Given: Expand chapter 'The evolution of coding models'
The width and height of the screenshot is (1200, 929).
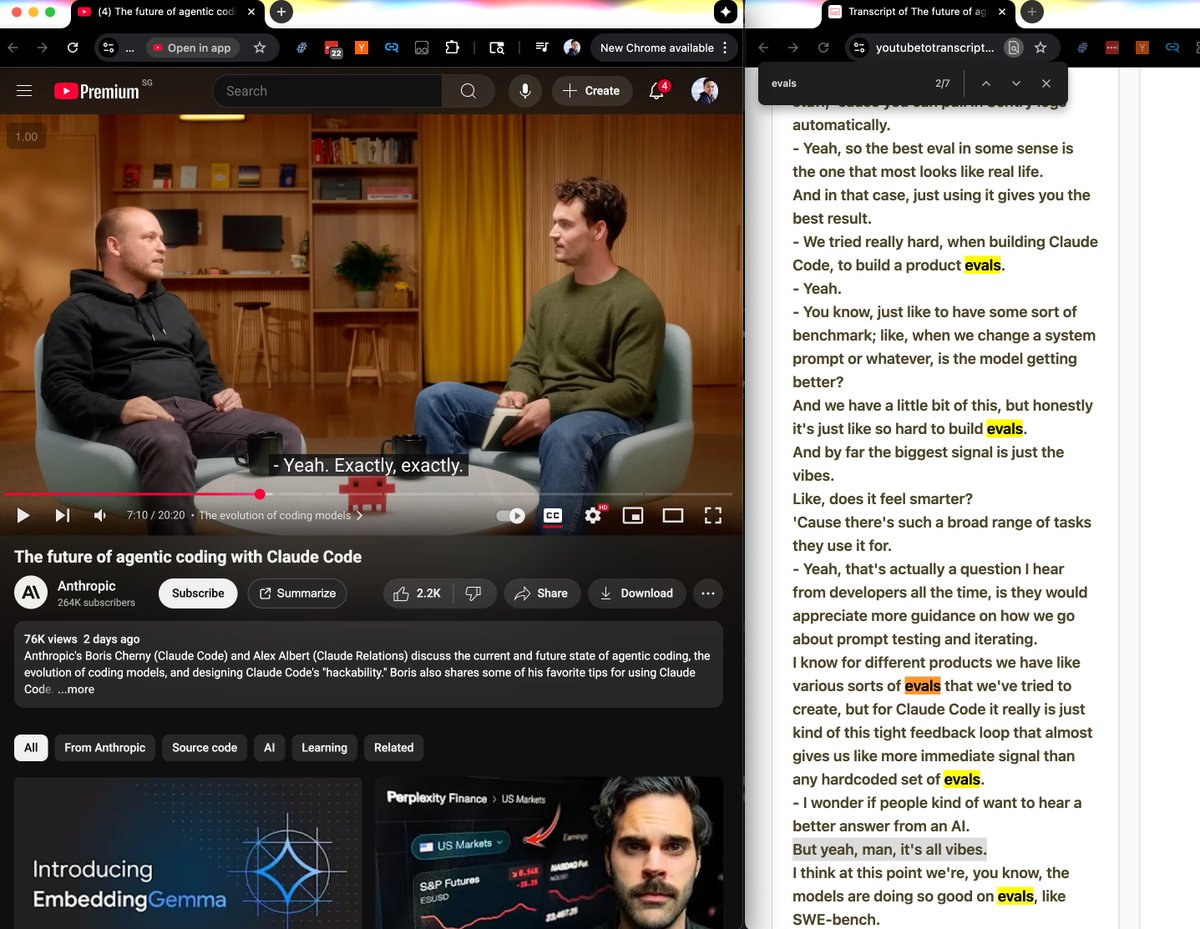Looking at the screenshot, I should coord(281,515).
